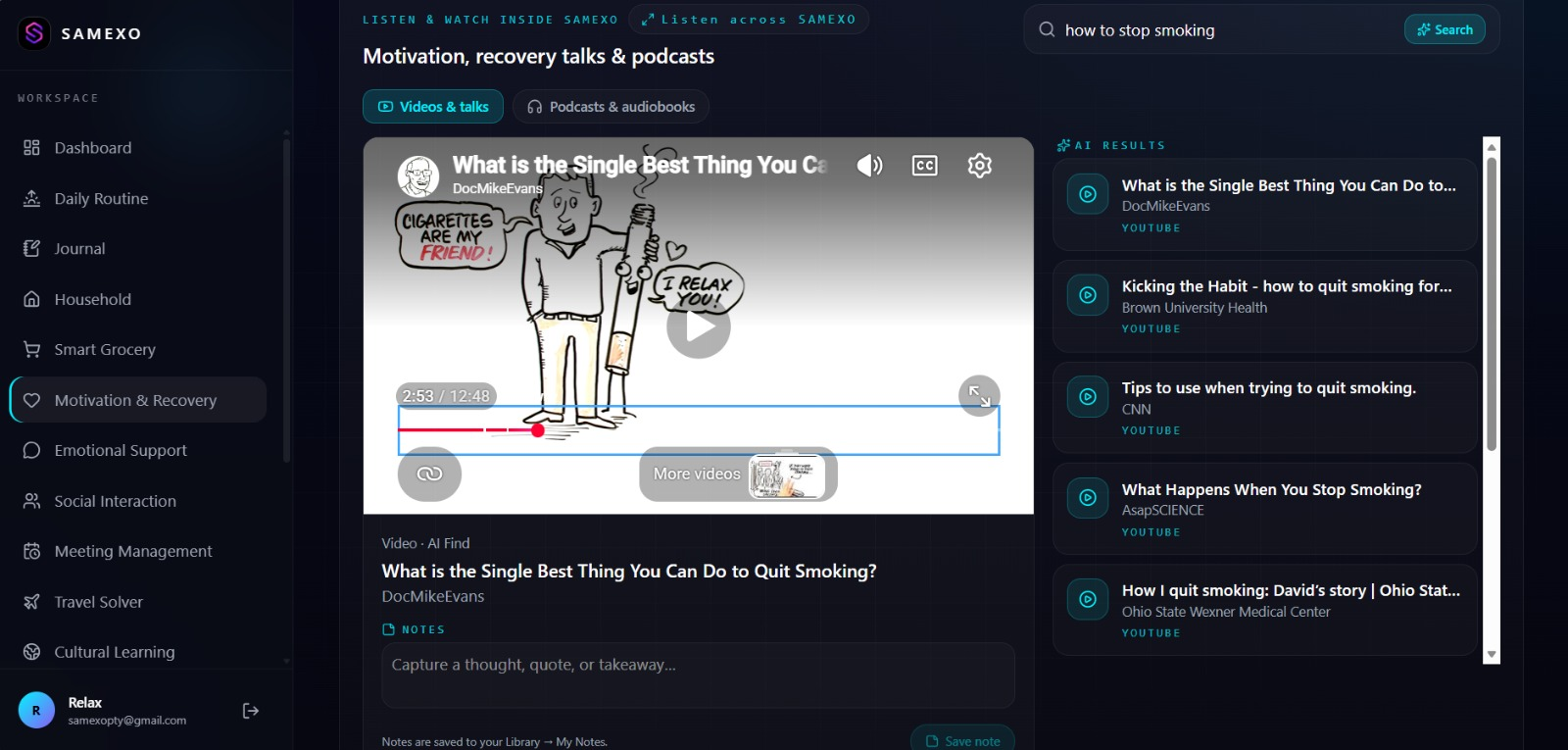Open the video settings gear
Screen dimensions: 1568x750
[x=979, y=166]
